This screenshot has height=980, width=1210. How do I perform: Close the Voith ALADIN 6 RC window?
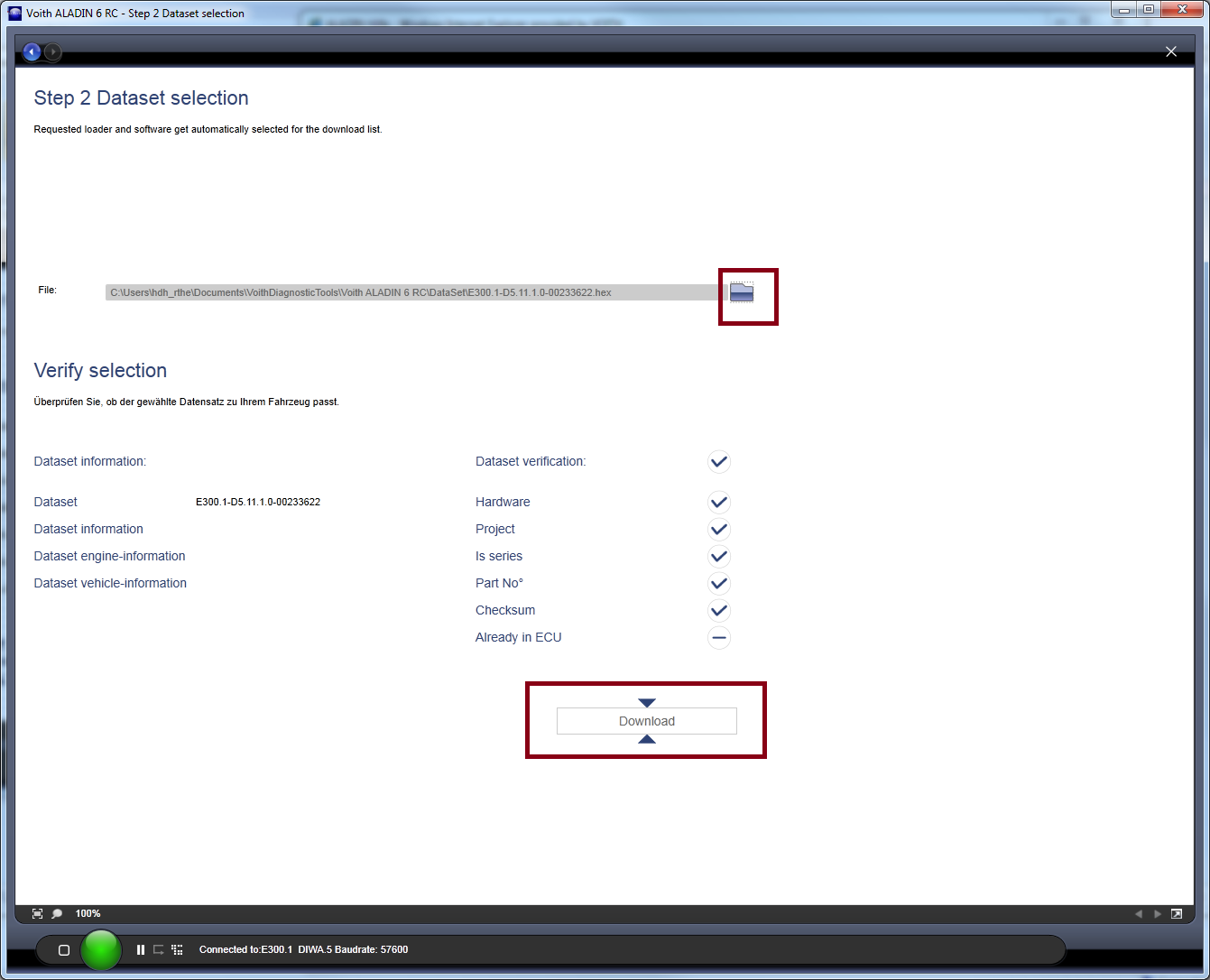pos(1180,10)
